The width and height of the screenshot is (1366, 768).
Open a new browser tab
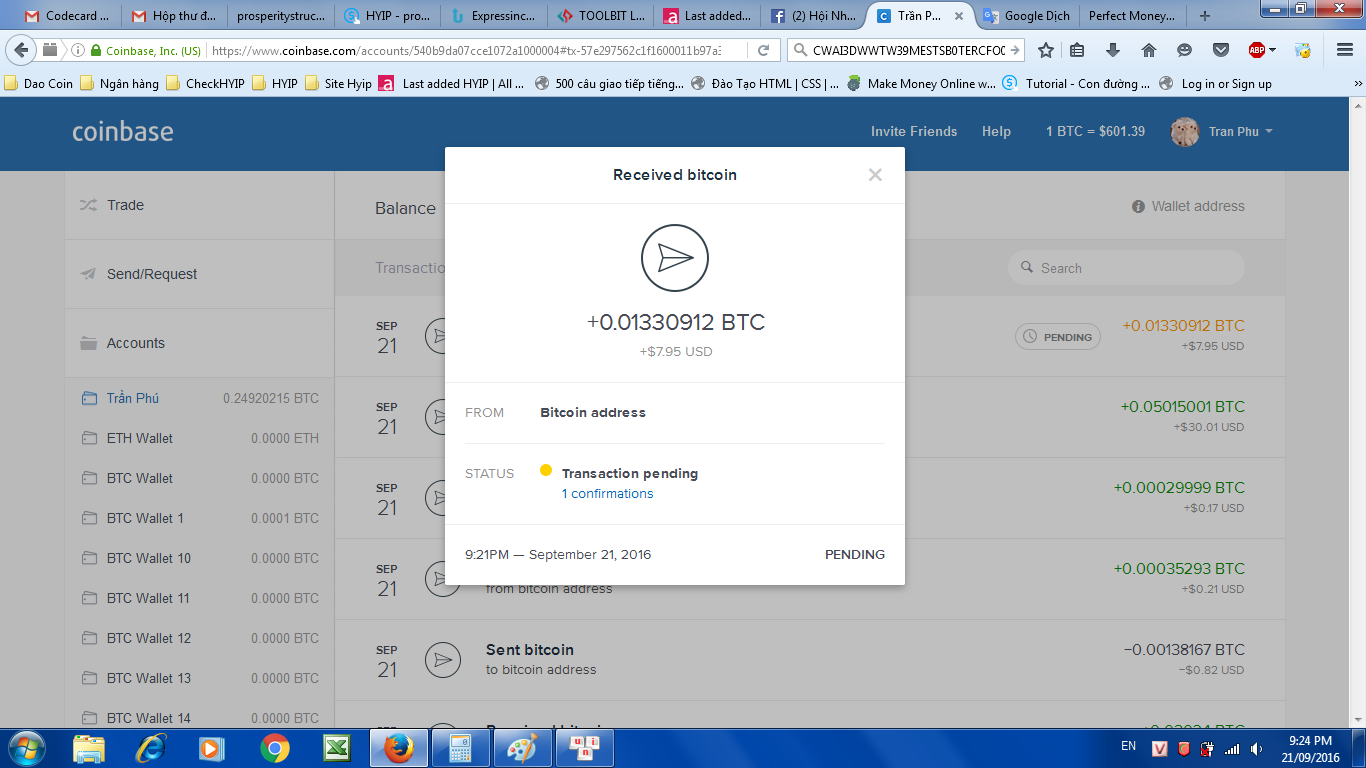pos(1204,16)
